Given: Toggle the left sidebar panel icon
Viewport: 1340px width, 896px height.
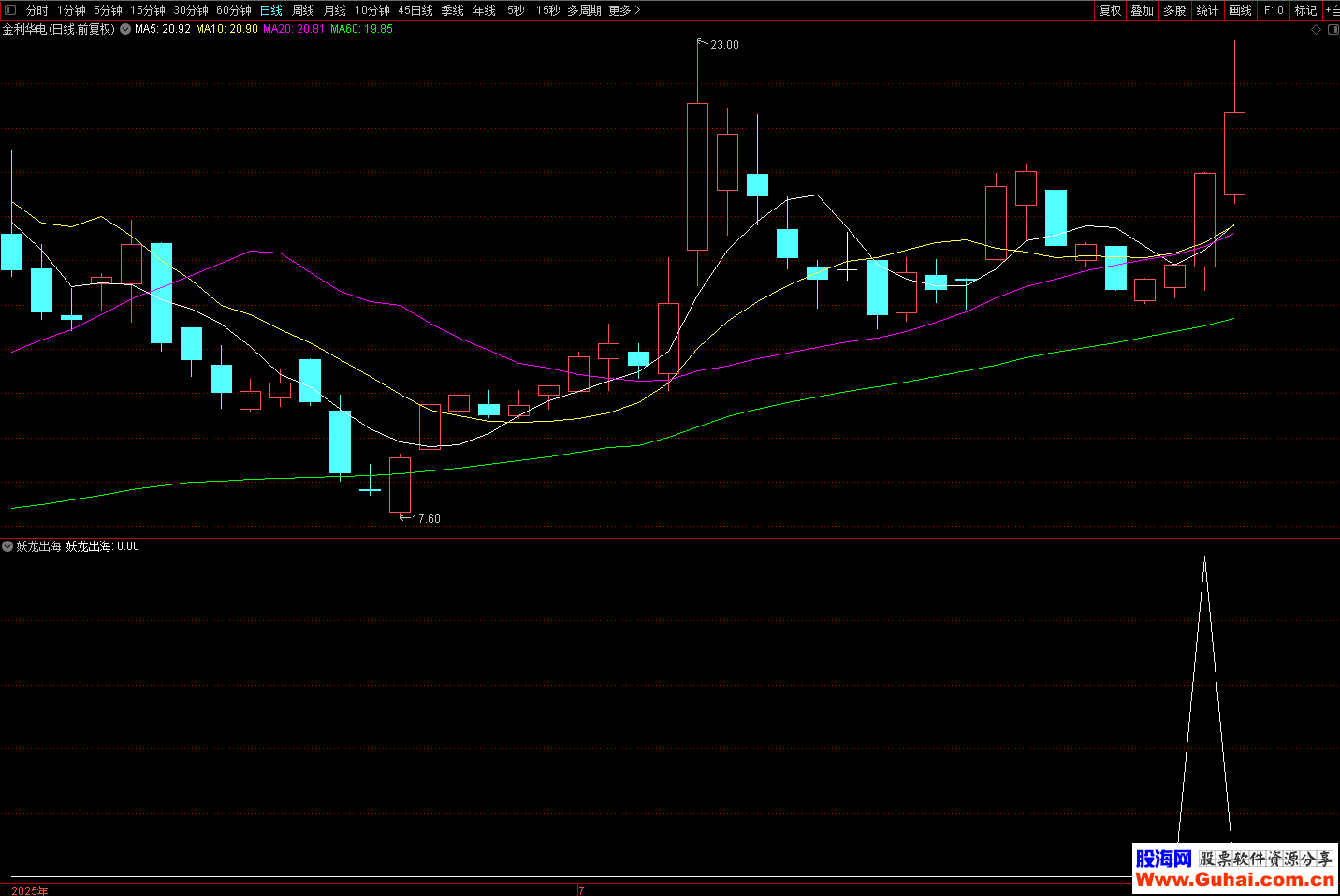Looking at the screenshot, I should coord(11,10).
